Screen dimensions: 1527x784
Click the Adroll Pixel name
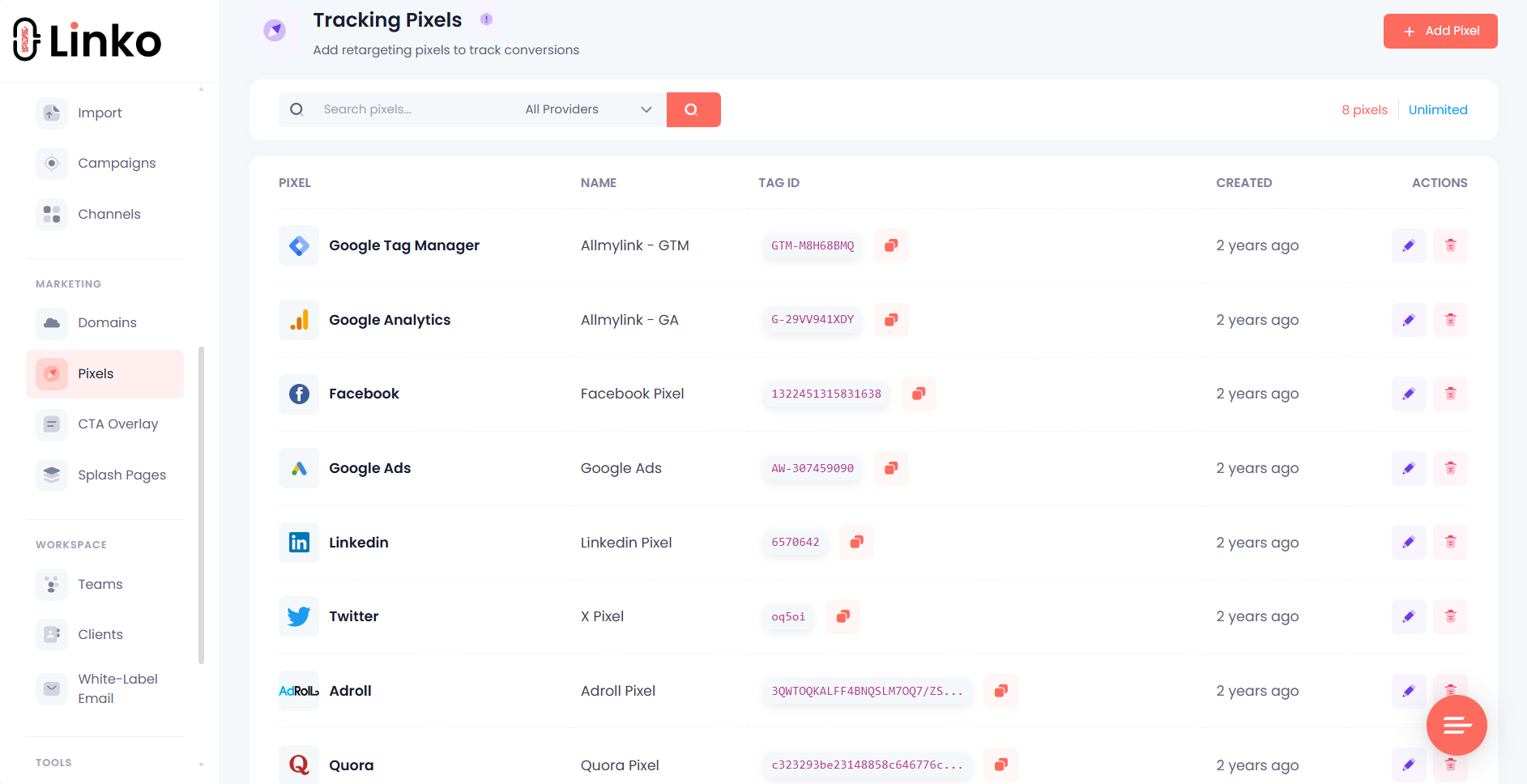click(618, 691)
